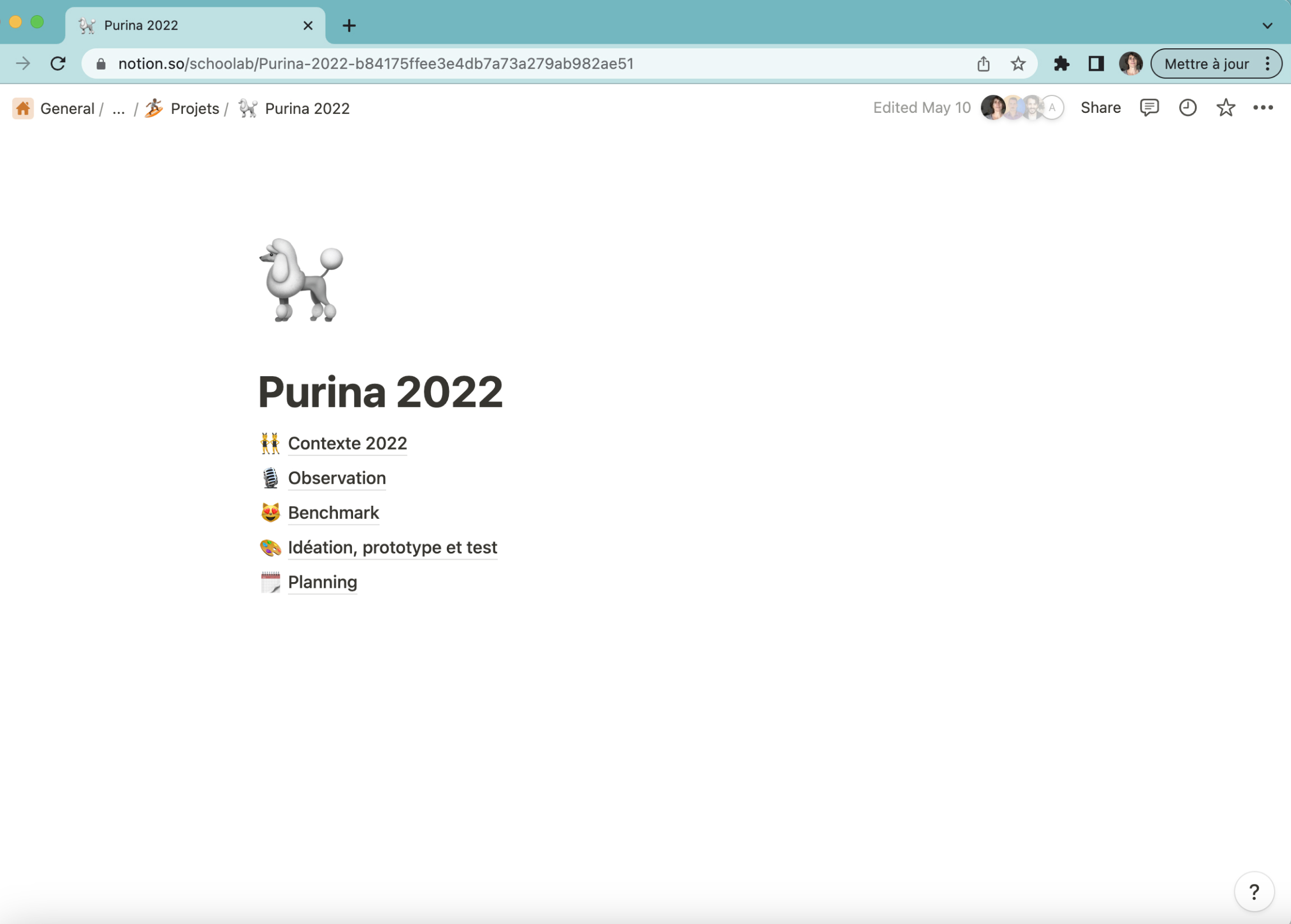Click the Purina 2022 page title
The image size is (1291, 924).
point(380,392)
